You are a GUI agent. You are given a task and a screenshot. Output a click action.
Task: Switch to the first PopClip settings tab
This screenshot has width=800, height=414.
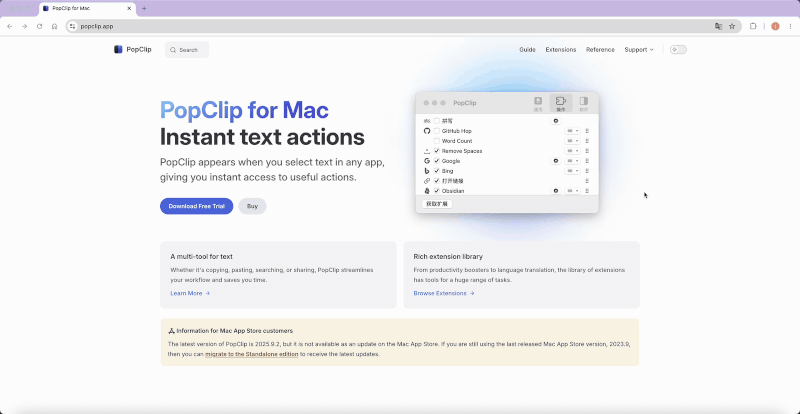pyautogui.click(x=538, y=103)
